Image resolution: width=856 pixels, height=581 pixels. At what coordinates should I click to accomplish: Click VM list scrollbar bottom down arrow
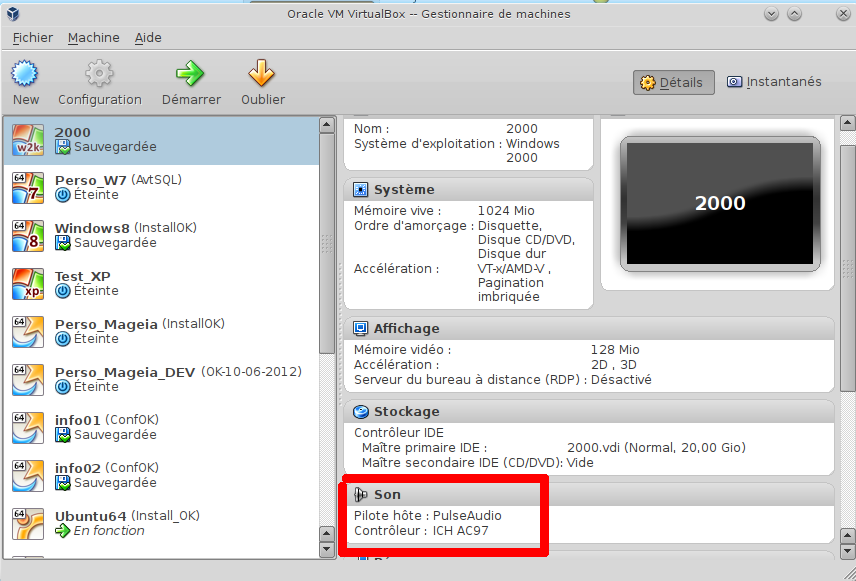coord(327,549)
